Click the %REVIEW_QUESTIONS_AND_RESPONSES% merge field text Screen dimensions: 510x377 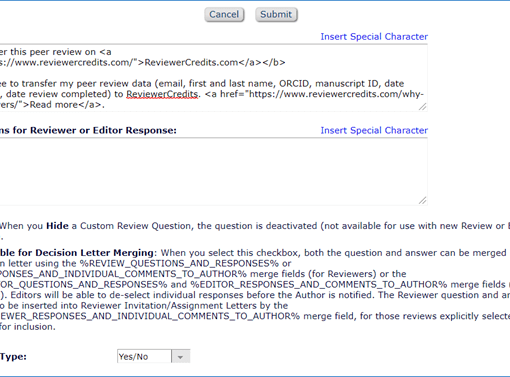(x=179, y=264)
